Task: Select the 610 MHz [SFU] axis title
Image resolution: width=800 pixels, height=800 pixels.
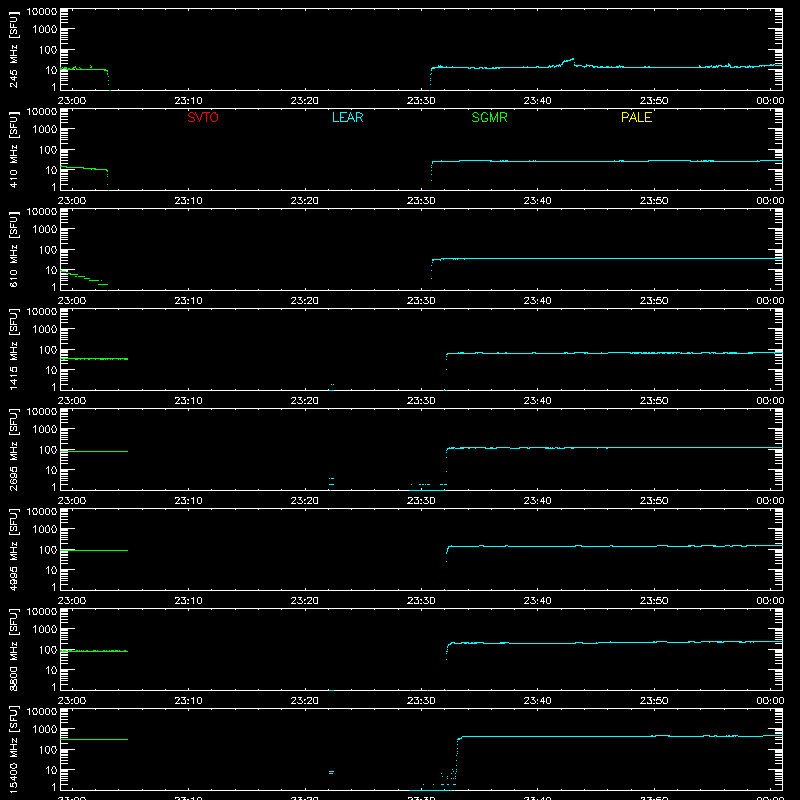Action: [14, 249]
